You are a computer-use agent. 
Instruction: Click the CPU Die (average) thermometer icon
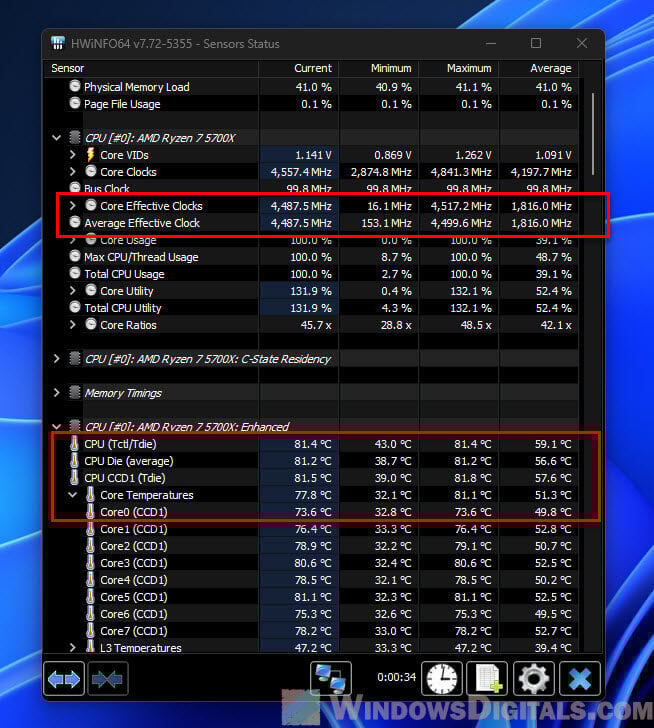point(74,461)
